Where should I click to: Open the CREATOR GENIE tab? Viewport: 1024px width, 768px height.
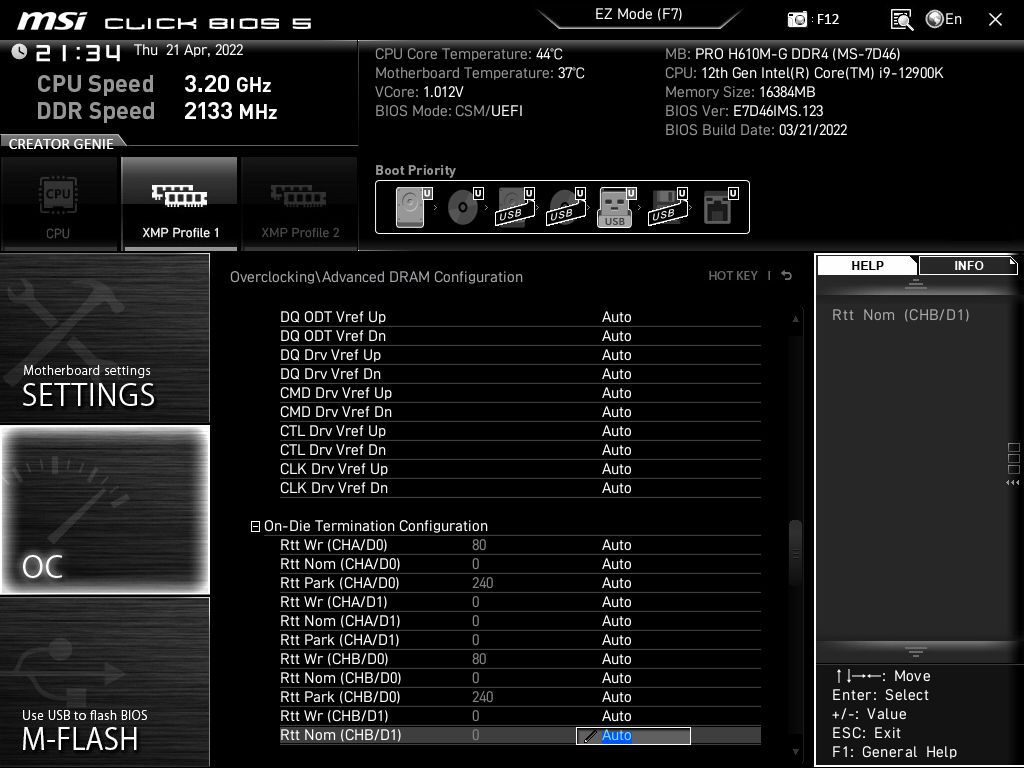(61, 144)
